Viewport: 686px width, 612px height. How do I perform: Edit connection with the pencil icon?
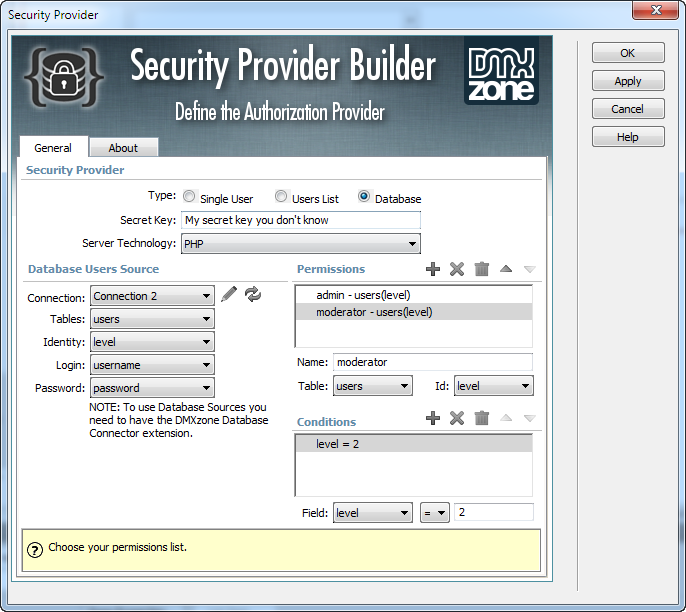(229, 294)
